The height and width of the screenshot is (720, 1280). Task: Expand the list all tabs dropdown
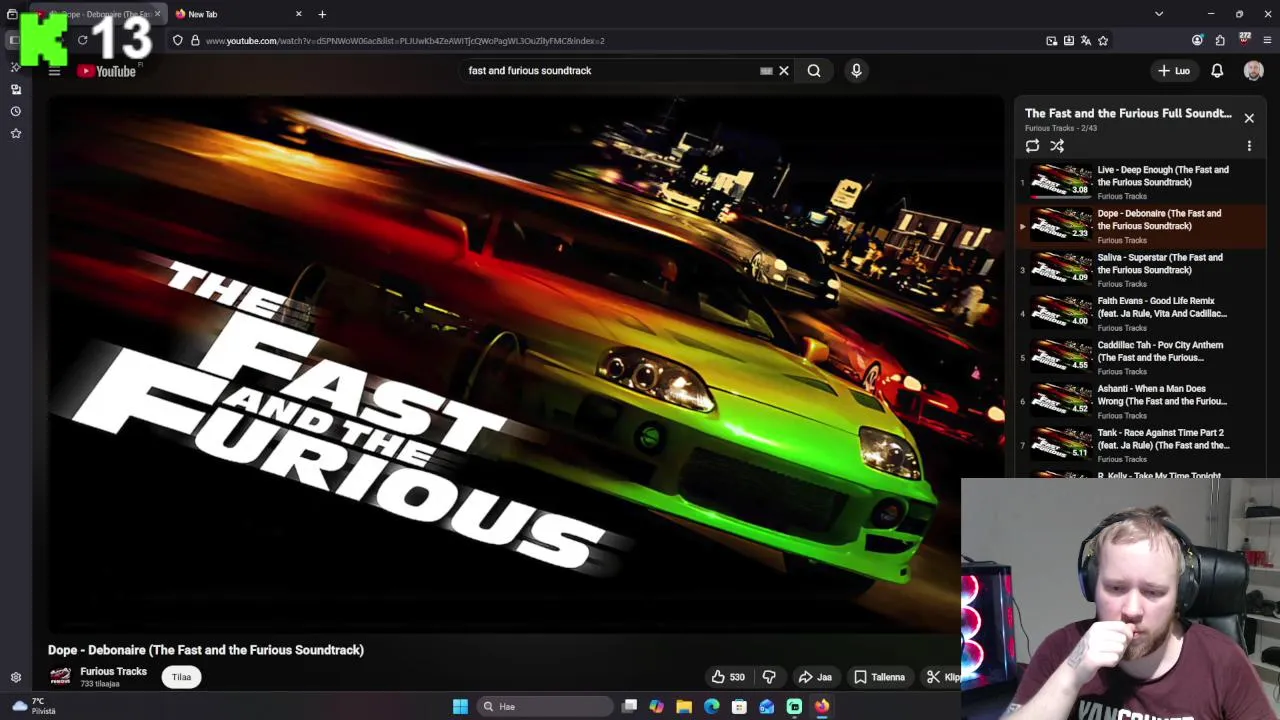(x=1159, y=14)
